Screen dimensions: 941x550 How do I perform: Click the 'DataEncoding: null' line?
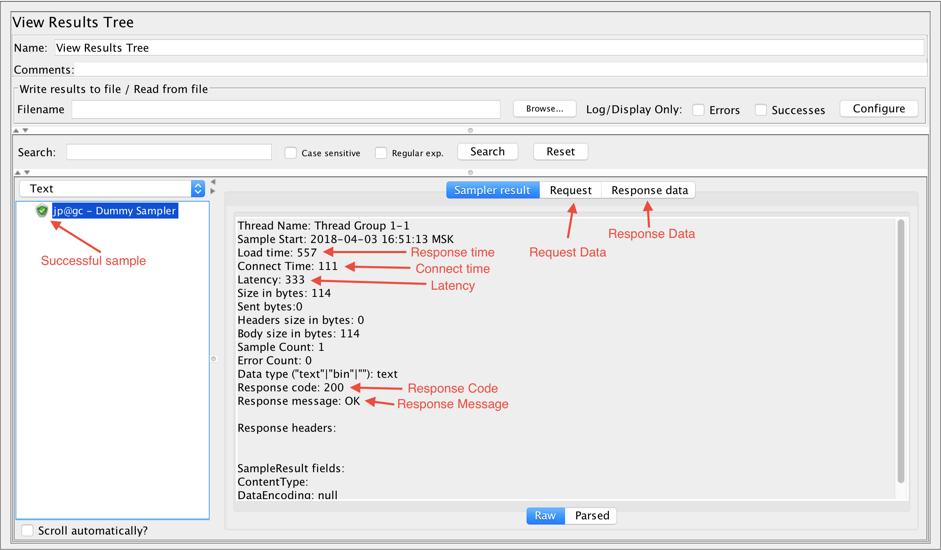[x=287, y=495]
